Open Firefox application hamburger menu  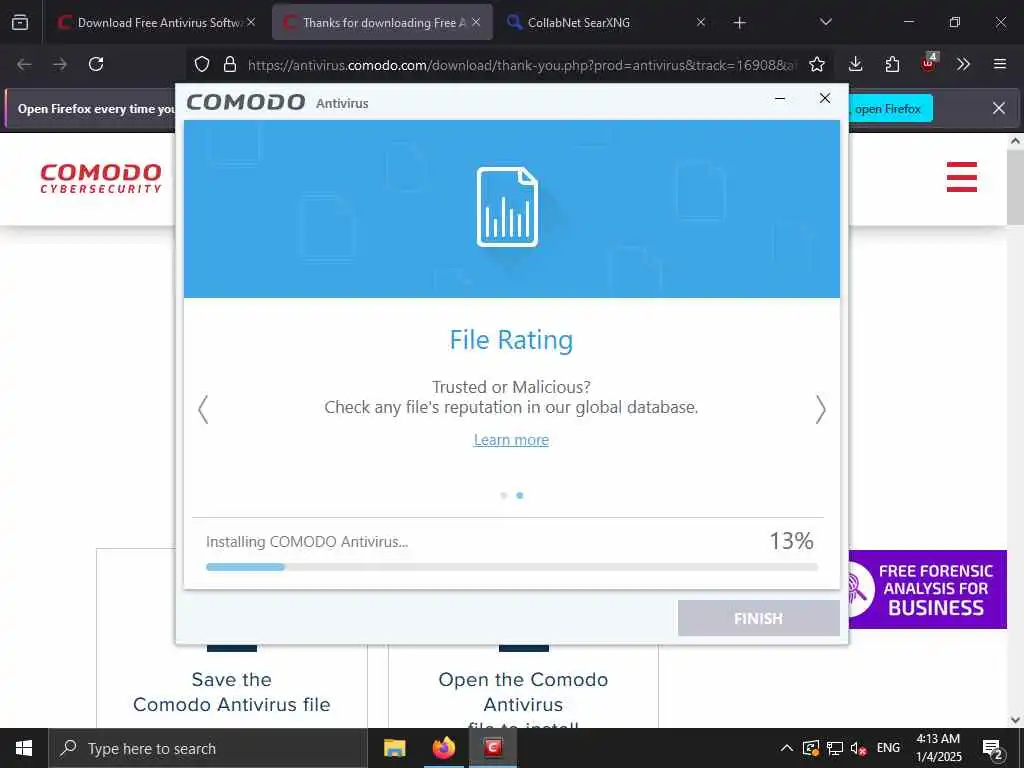point(1000,64)
